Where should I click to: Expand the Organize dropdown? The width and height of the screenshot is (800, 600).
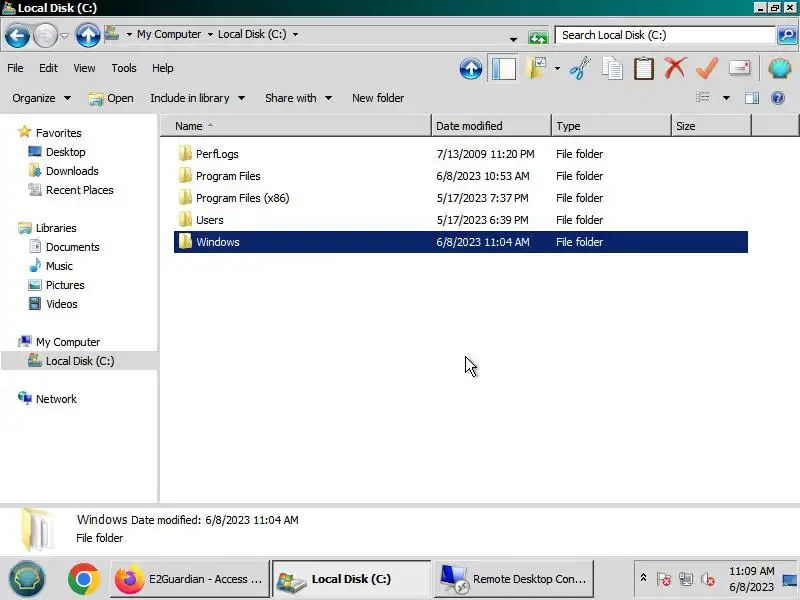41,98
